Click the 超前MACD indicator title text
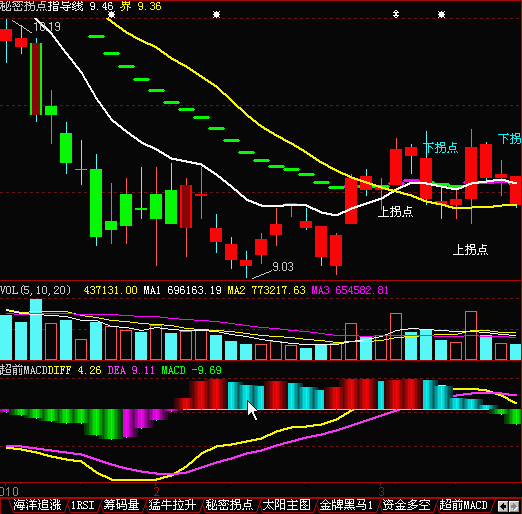Image resolution: width=522 pixels, height=514 pixels. click(x=24, y=370)
